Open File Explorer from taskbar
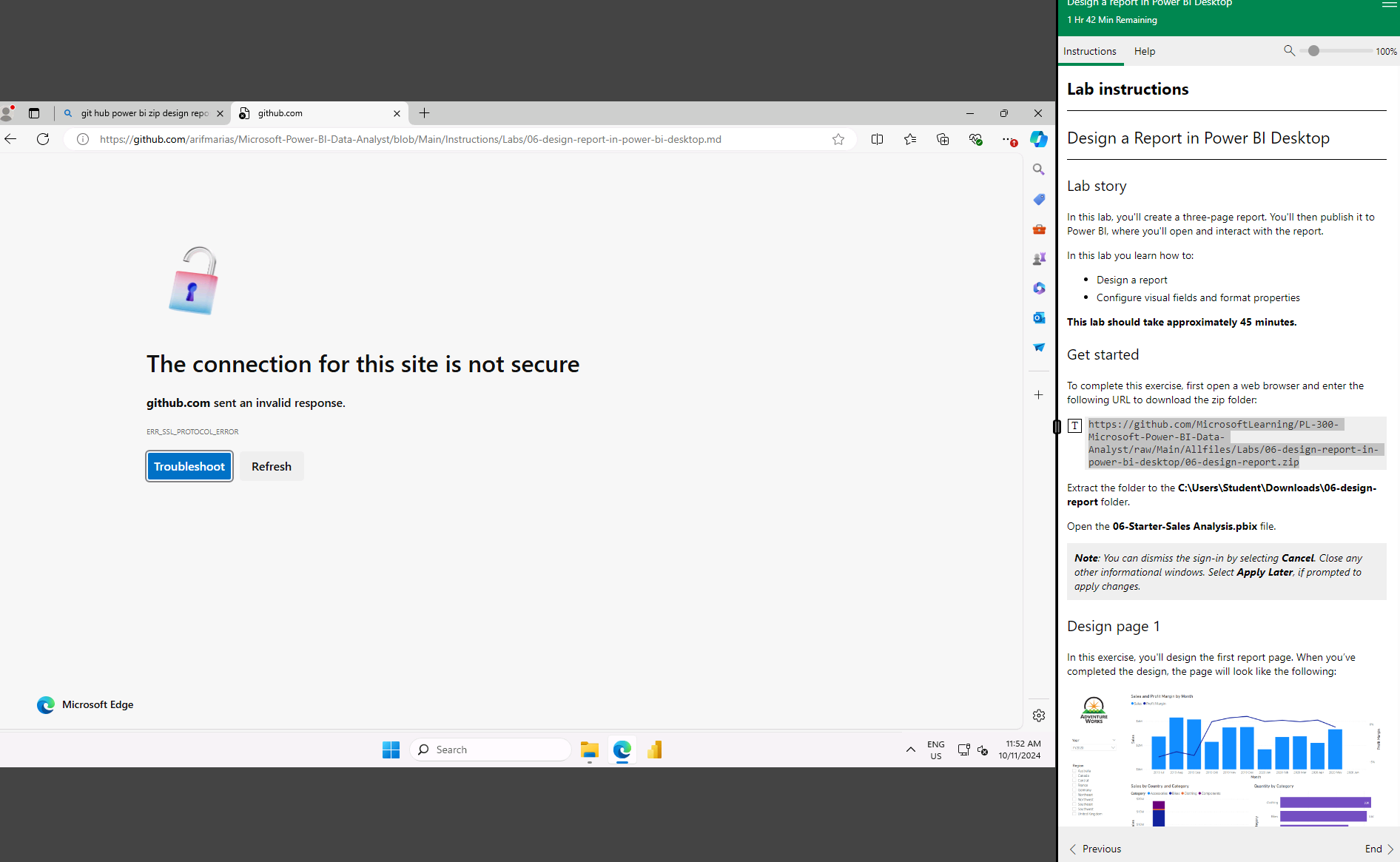Image resolution: width=1400 pixels, height=862 pixels. pos(590,750)
